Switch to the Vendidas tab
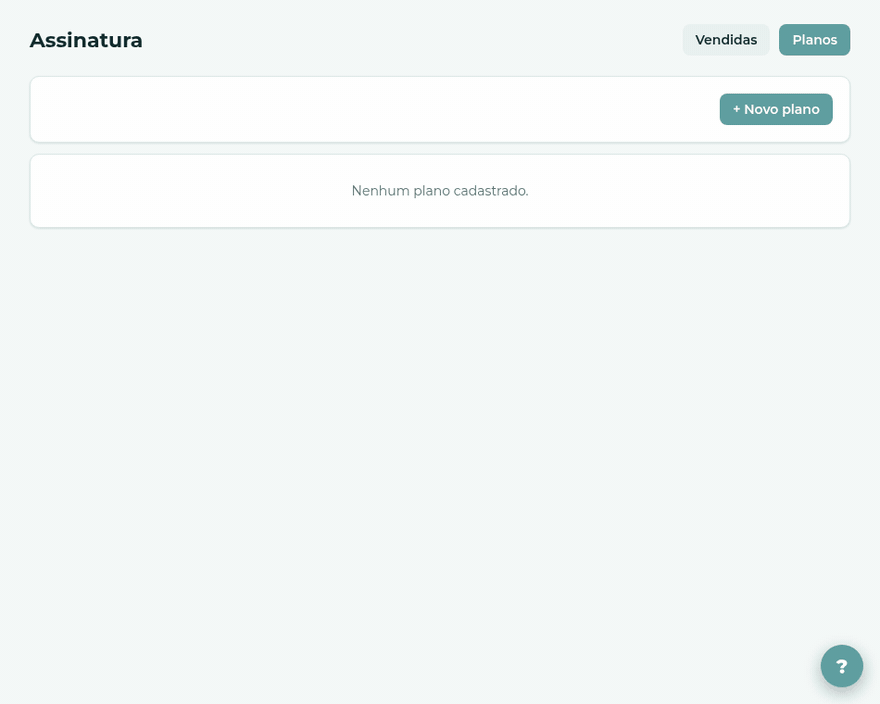 (726, 40)
